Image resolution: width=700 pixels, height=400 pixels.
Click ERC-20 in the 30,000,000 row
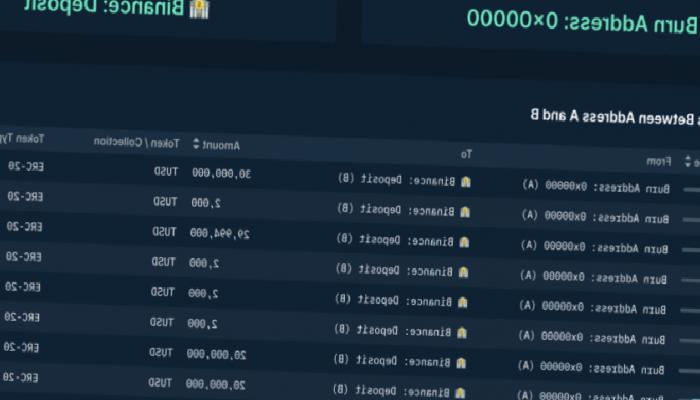click(x=26, y=167)
